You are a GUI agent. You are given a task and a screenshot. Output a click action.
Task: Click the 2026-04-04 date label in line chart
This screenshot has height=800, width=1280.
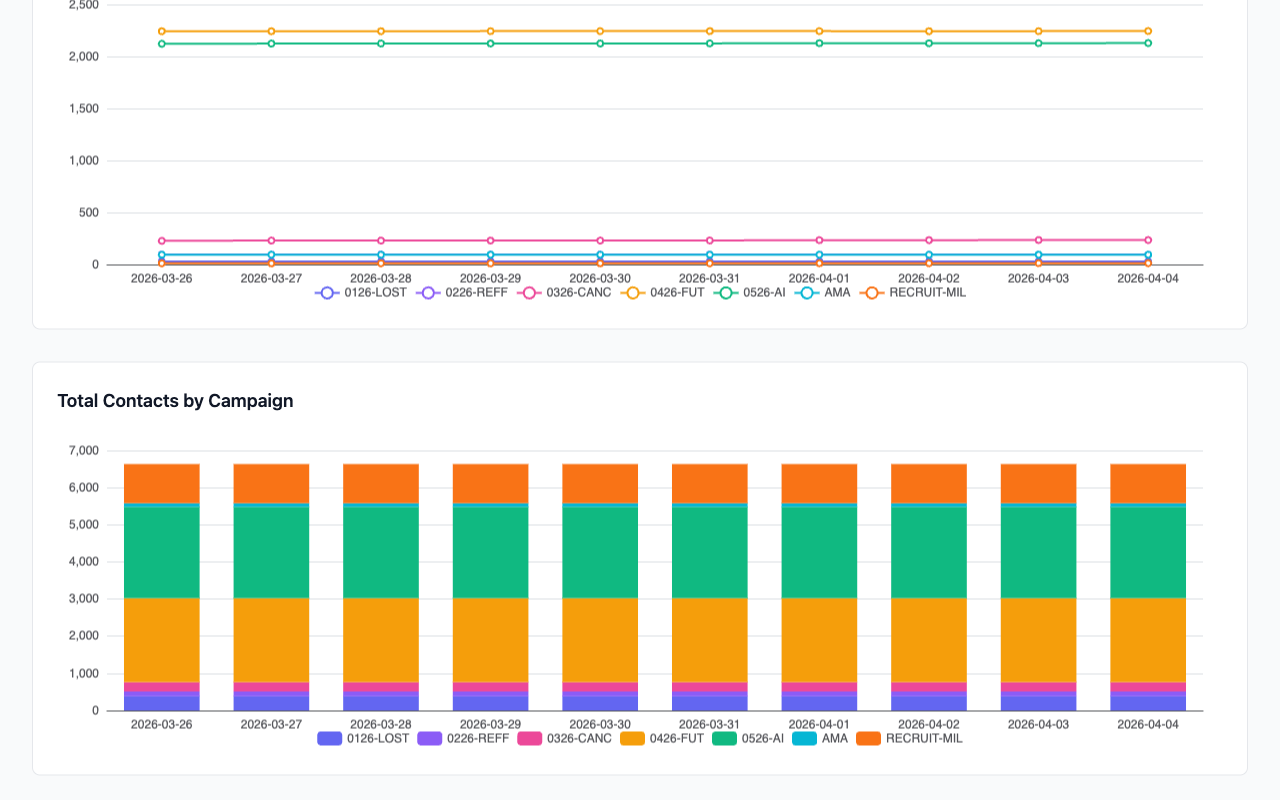1147,278
